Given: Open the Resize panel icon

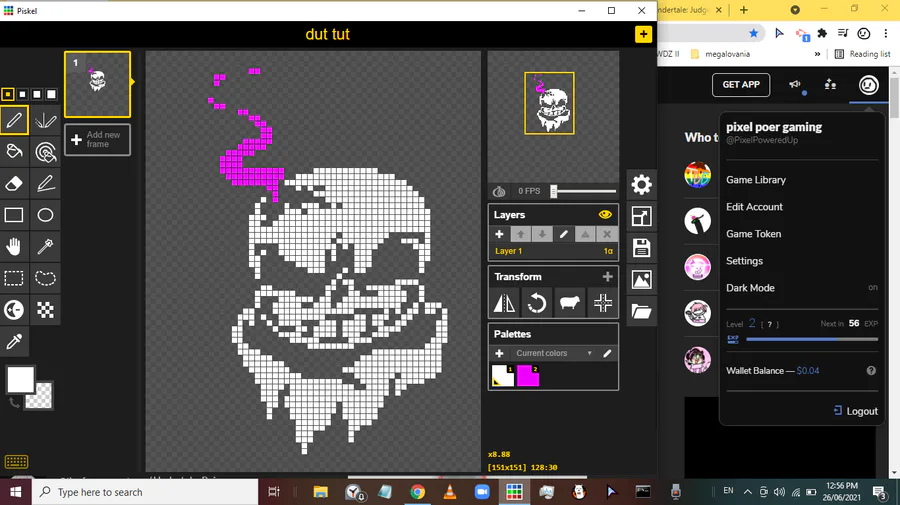Looking at the screenshot, I should (641, 216).
